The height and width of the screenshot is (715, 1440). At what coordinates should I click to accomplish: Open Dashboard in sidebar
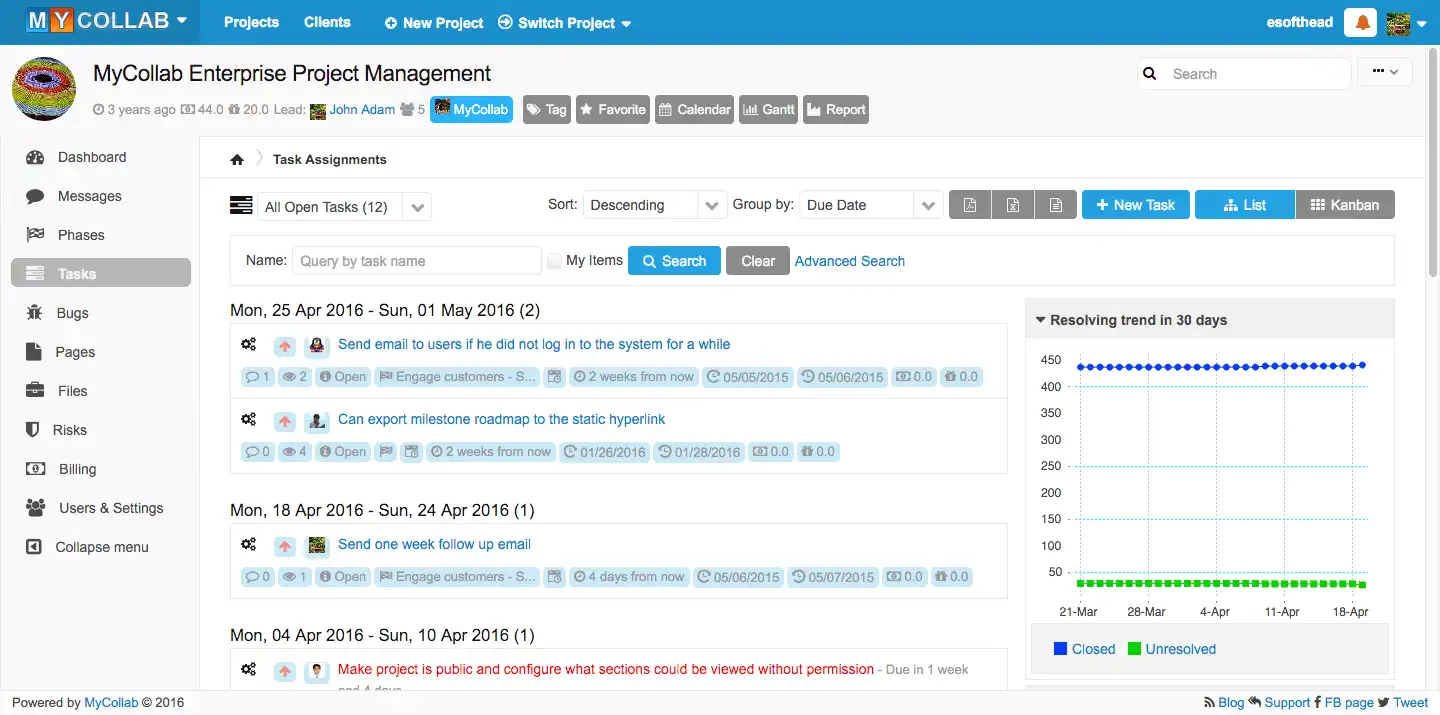(100, 157)
